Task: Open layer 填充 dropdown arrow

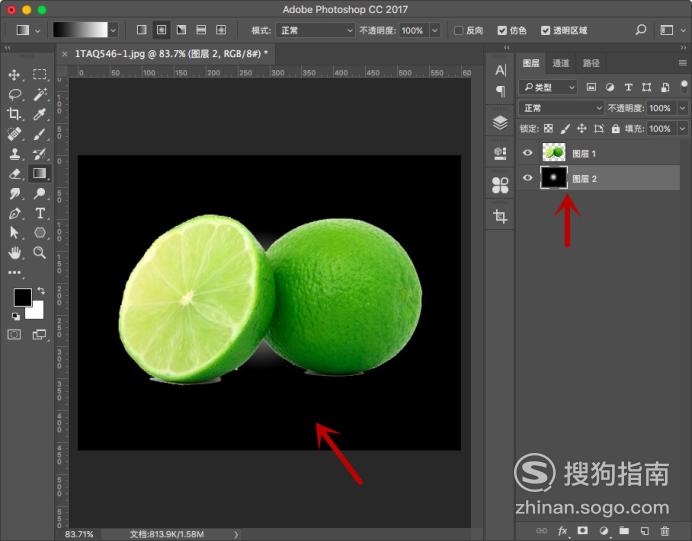Action: 683,128
